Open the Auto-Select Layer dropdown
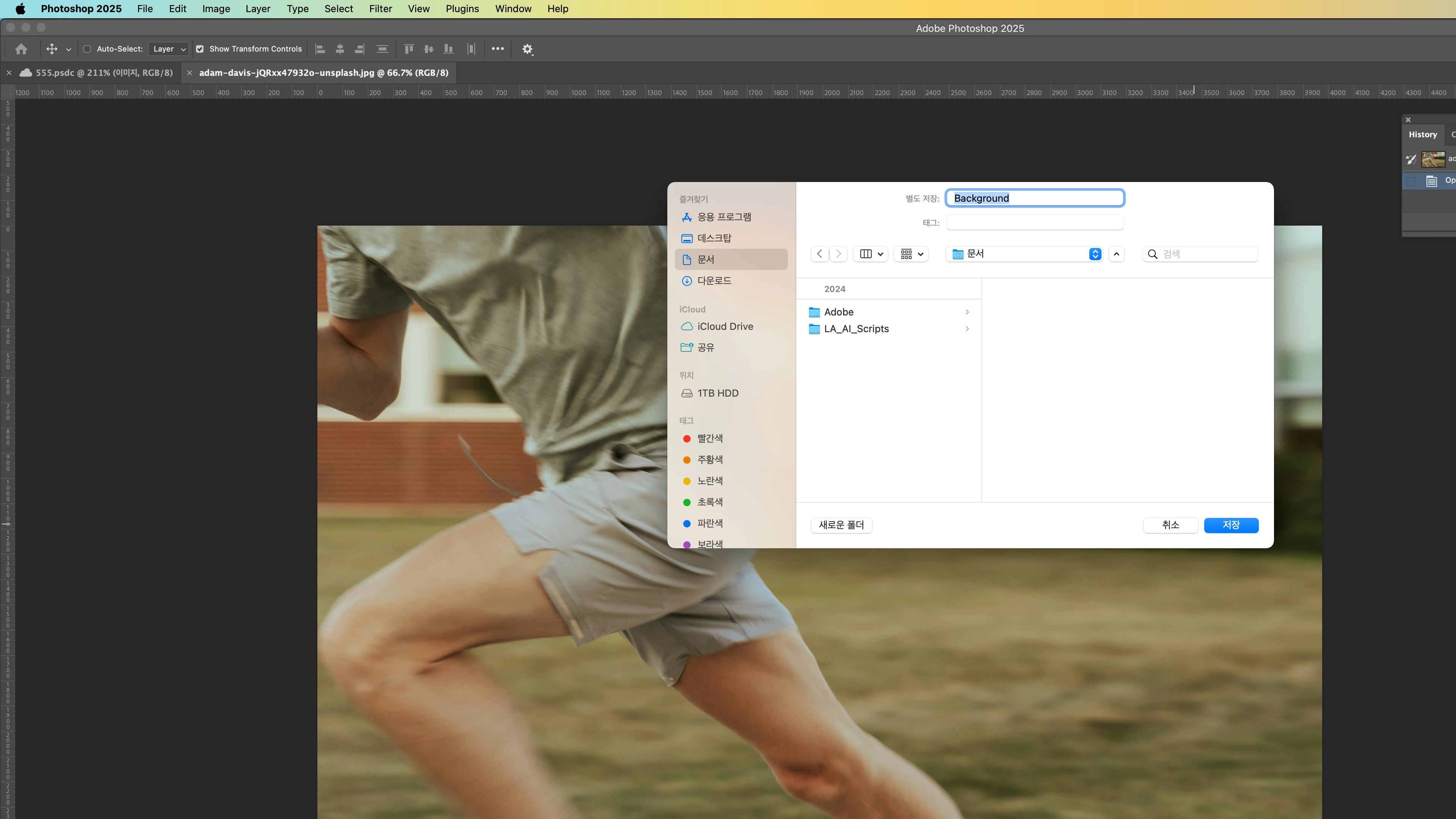 (x=168, y=49)
